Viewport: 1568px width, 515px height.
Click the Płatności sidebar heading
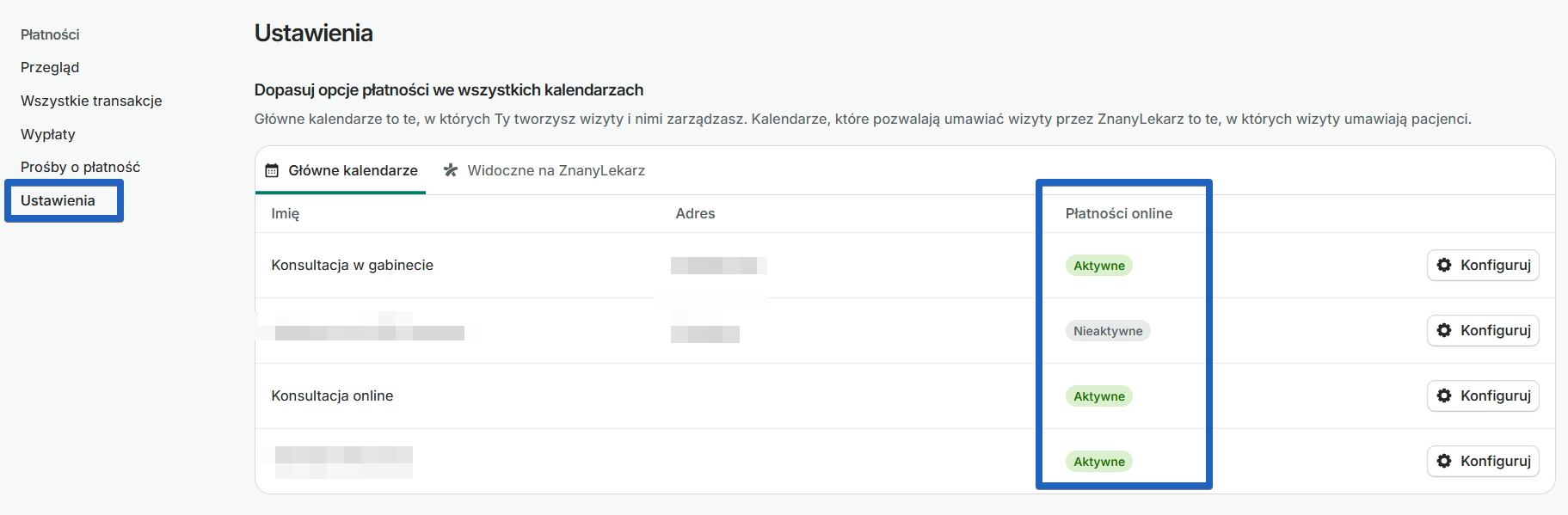click(x=50, y=34)
